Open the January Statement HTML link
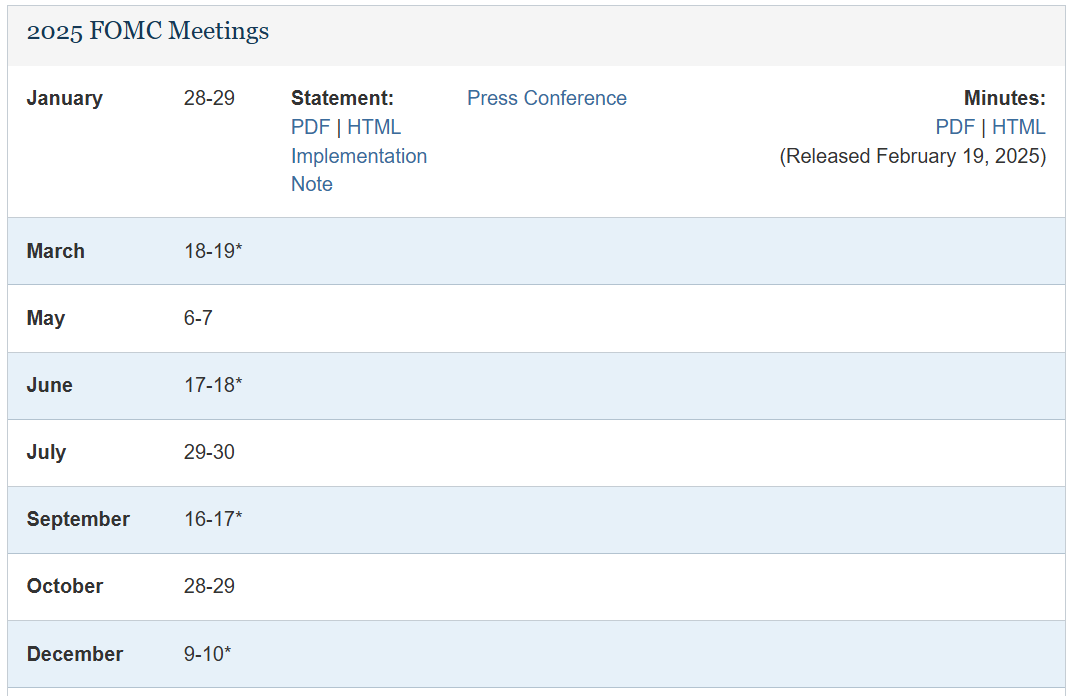1074x696 pixels. coord(374,127)
